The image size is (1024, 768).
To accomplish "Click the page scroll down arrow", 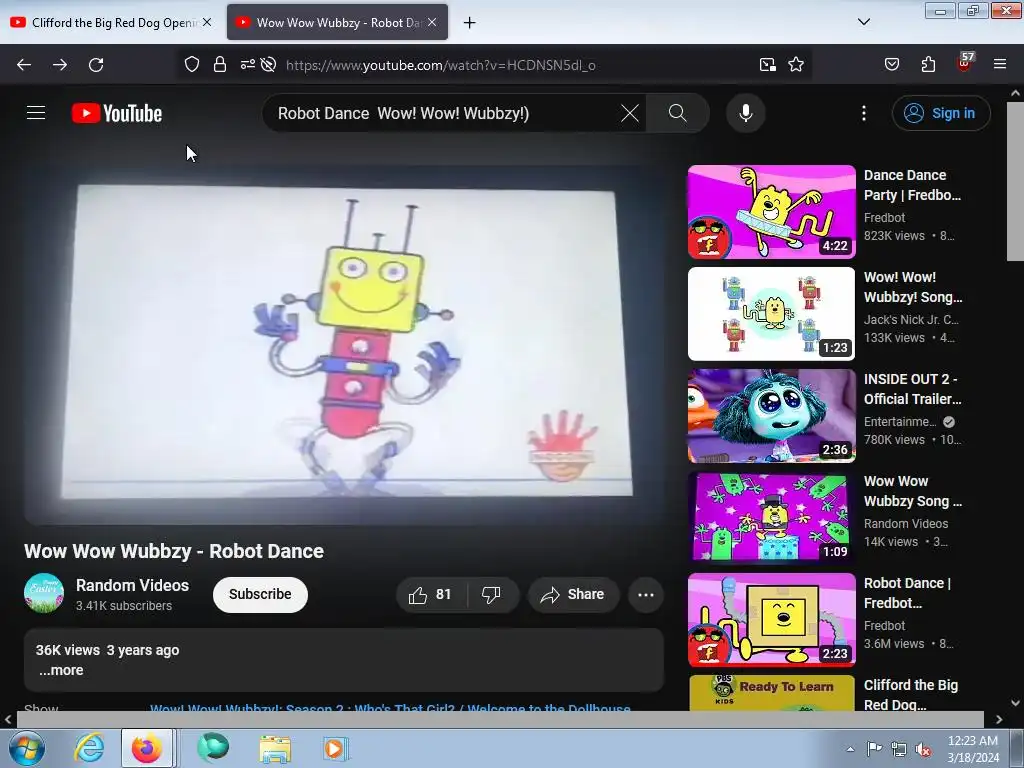I will point(1016,703).
